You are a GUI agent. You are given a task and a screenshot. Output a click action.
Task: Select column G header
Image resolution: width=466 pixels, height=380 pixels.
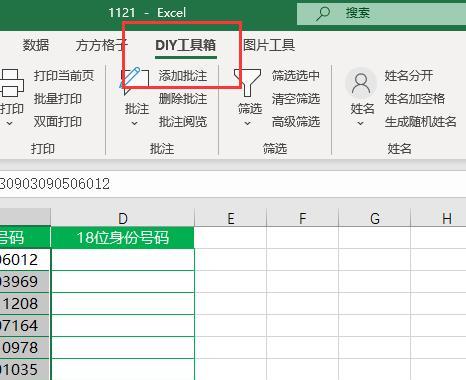click(375, 218)
